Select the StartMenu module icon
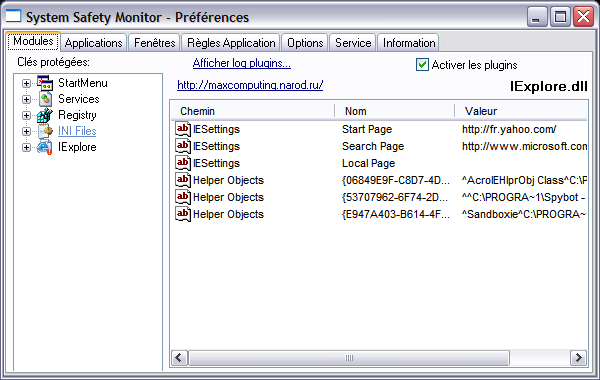Image resolution: width=600 pixels, height=380 pixels. point(45,83)
